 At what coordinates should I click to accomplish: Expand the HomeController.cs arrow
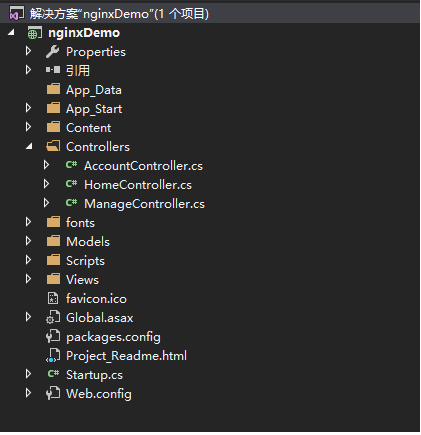(x=47, y=184)
